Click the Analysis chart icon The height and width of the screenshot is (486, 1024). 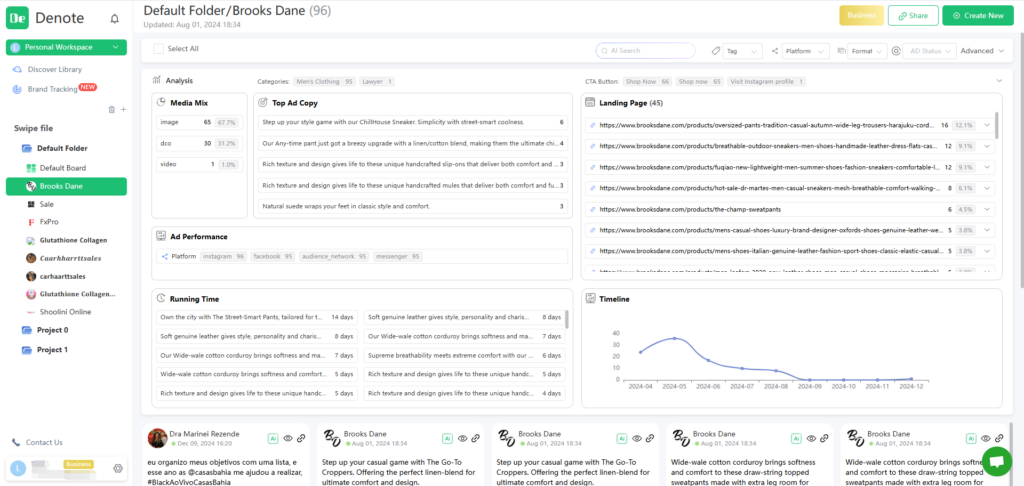[x=157, y=80]
